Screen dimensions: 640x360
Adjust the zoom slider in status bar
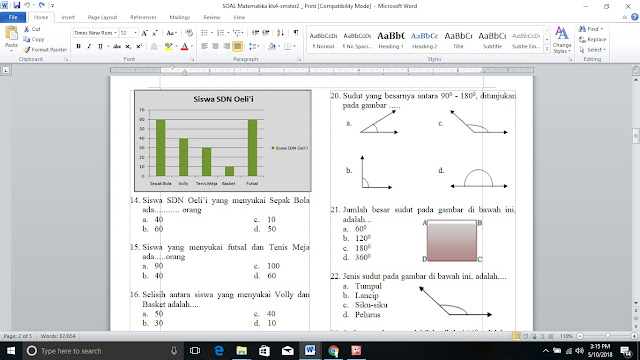pos(608,336)
